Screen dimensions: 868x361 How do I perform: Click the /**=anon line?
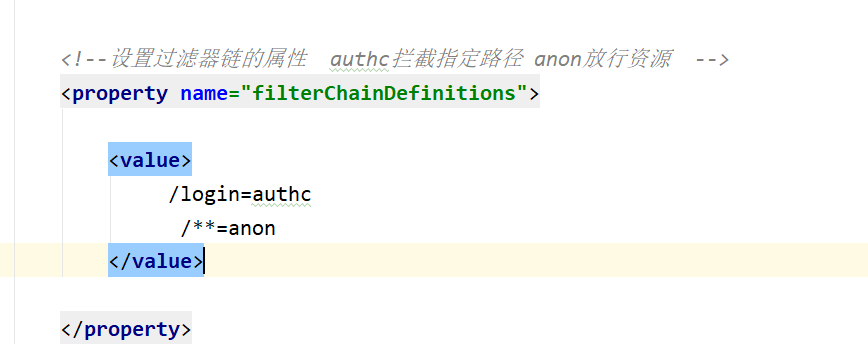(x=228, y=228)
